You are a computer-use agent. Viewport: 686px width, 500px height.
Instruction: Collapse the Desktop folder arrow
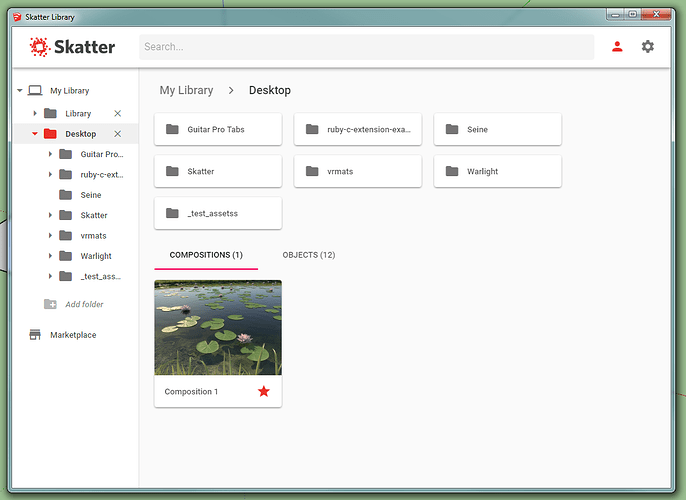tap(35, 134)
